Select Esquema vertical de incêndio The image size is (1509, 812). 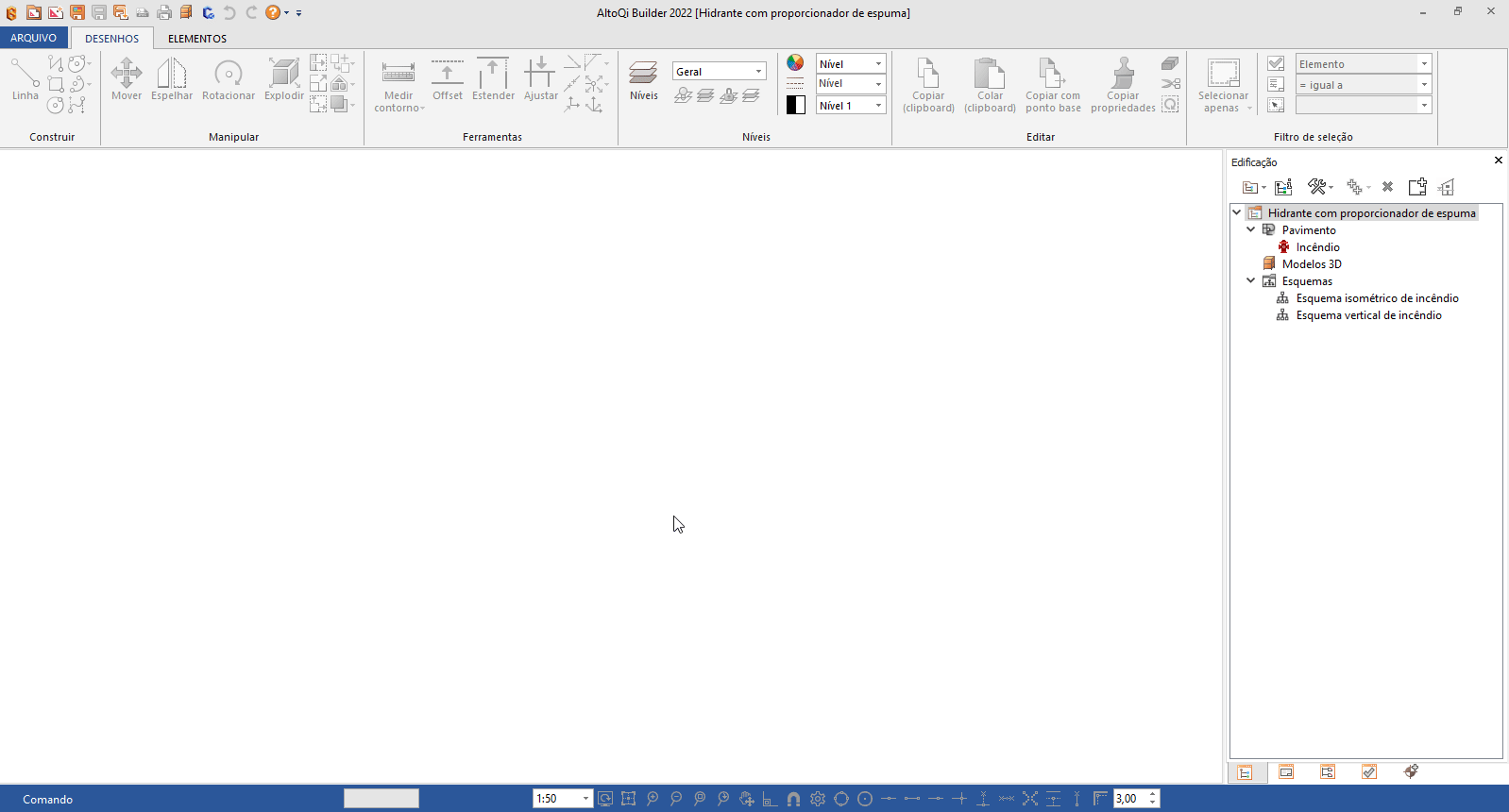[1368, 315]
